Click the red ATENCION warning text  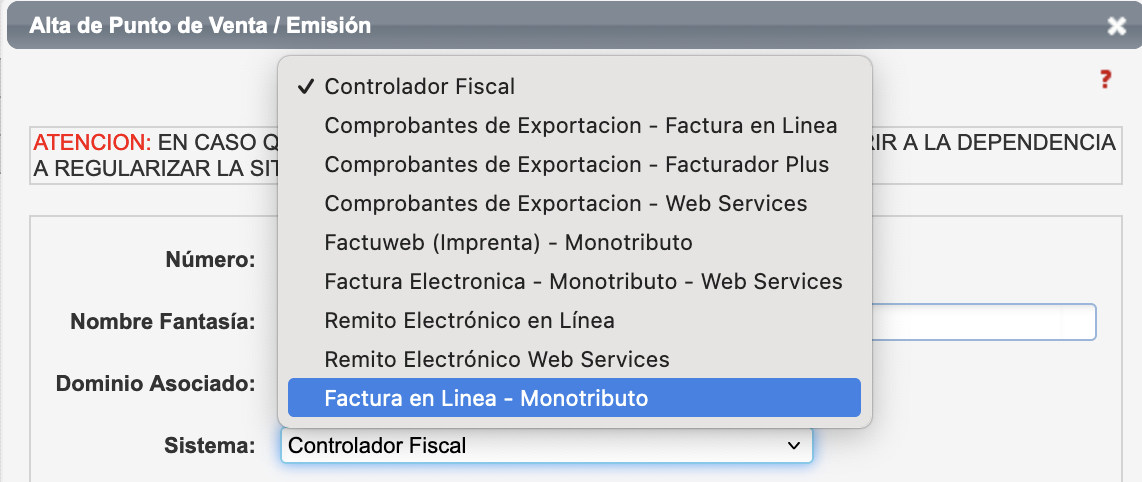(91, 143)
